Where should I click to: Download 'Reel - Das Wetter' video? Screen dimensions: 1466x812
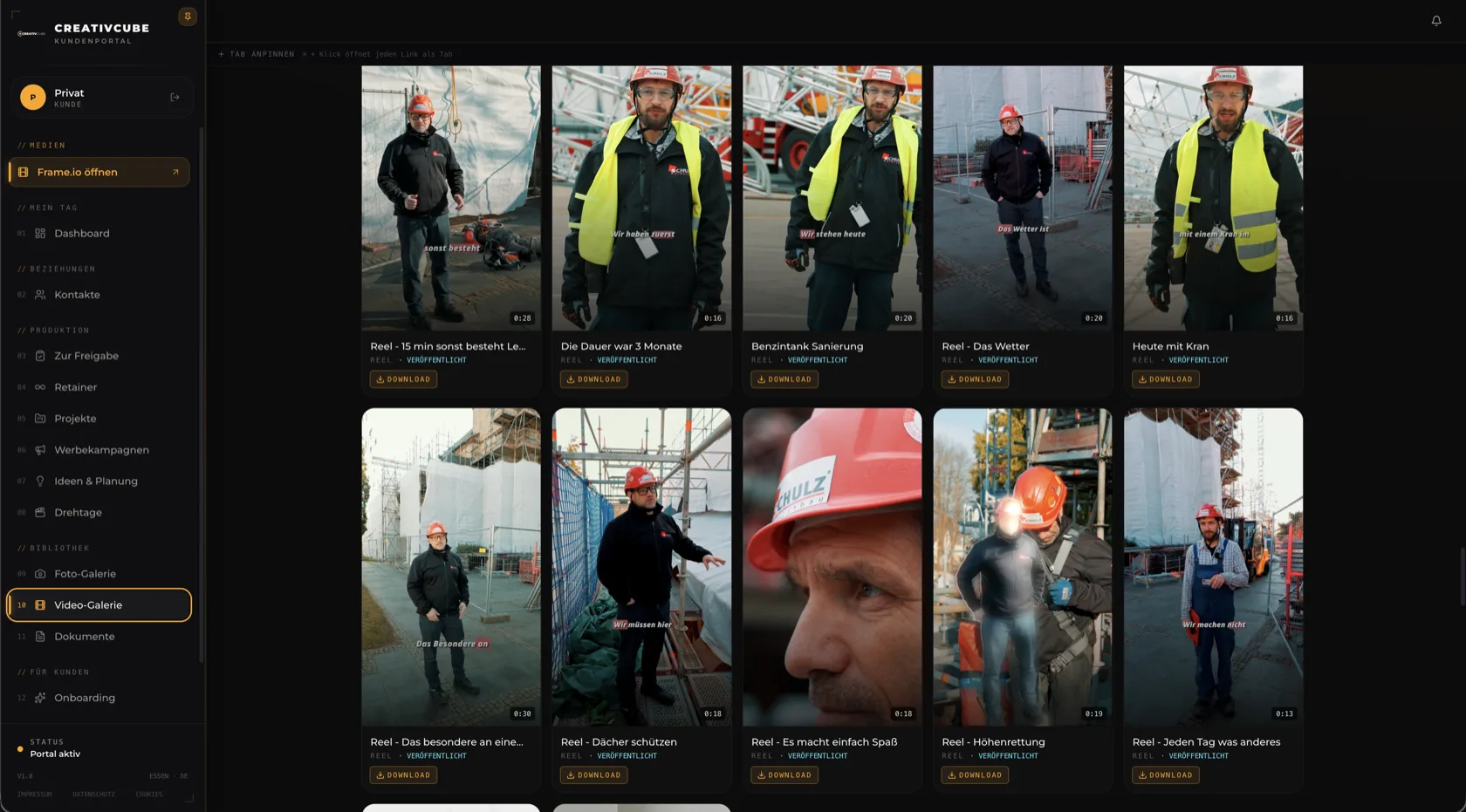point(975,379)
